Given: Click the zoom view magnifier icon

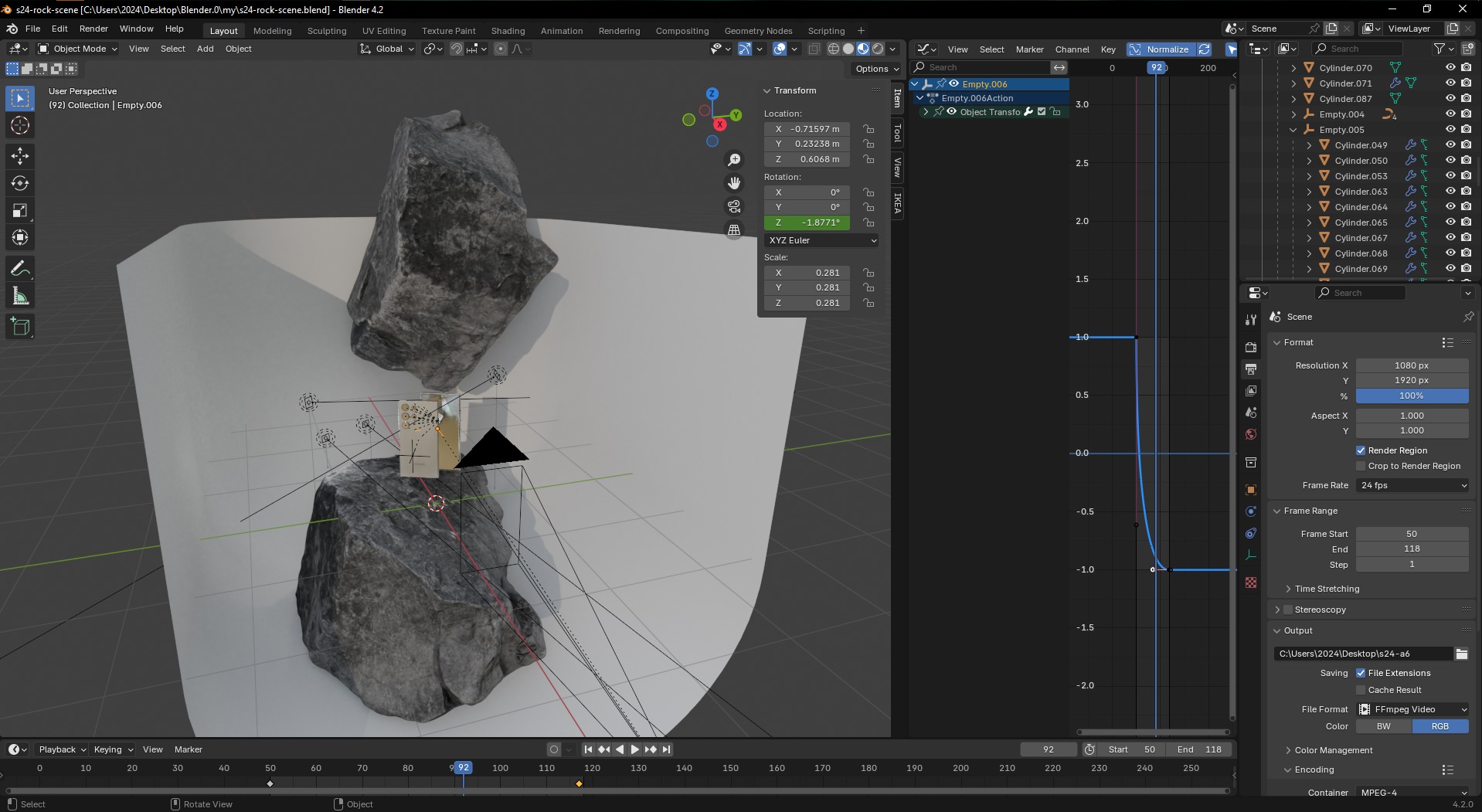Looking at the screenshot, I should click(734, 160).
